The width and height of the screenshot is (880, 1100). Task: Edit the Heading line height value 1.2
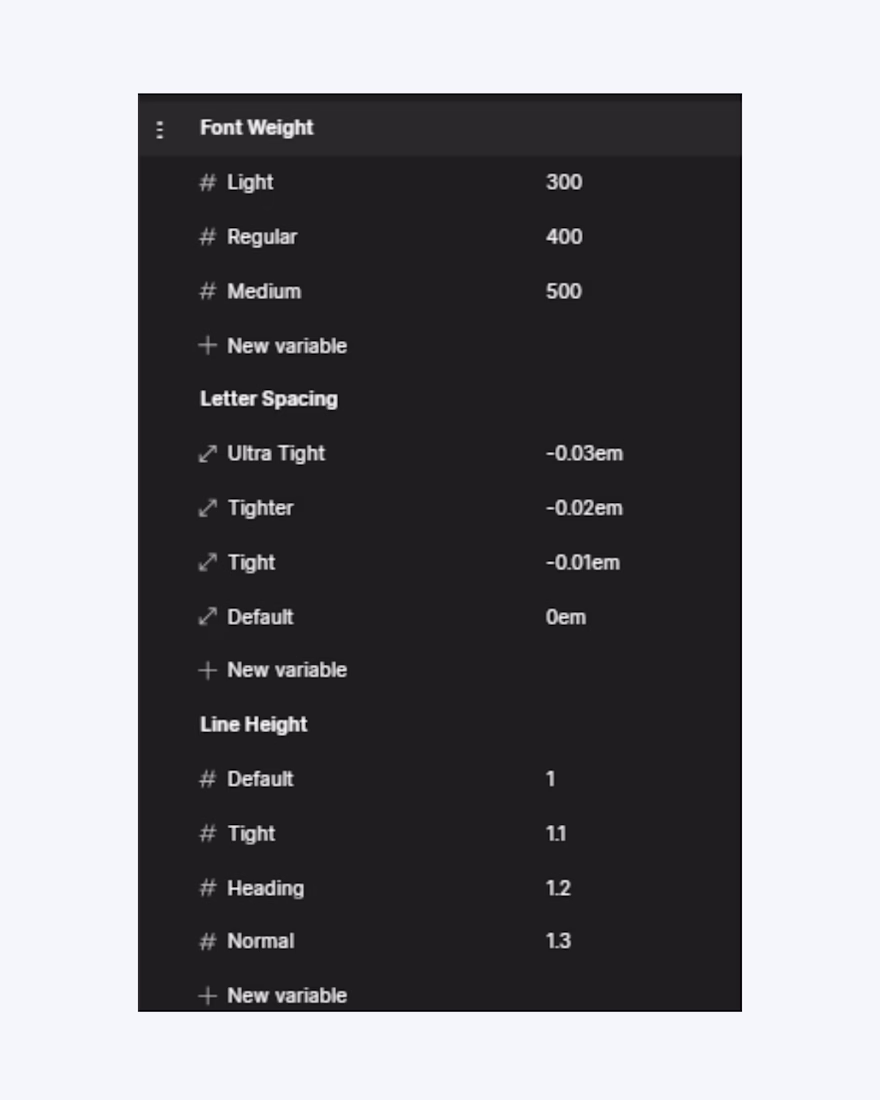click(558, 888)
